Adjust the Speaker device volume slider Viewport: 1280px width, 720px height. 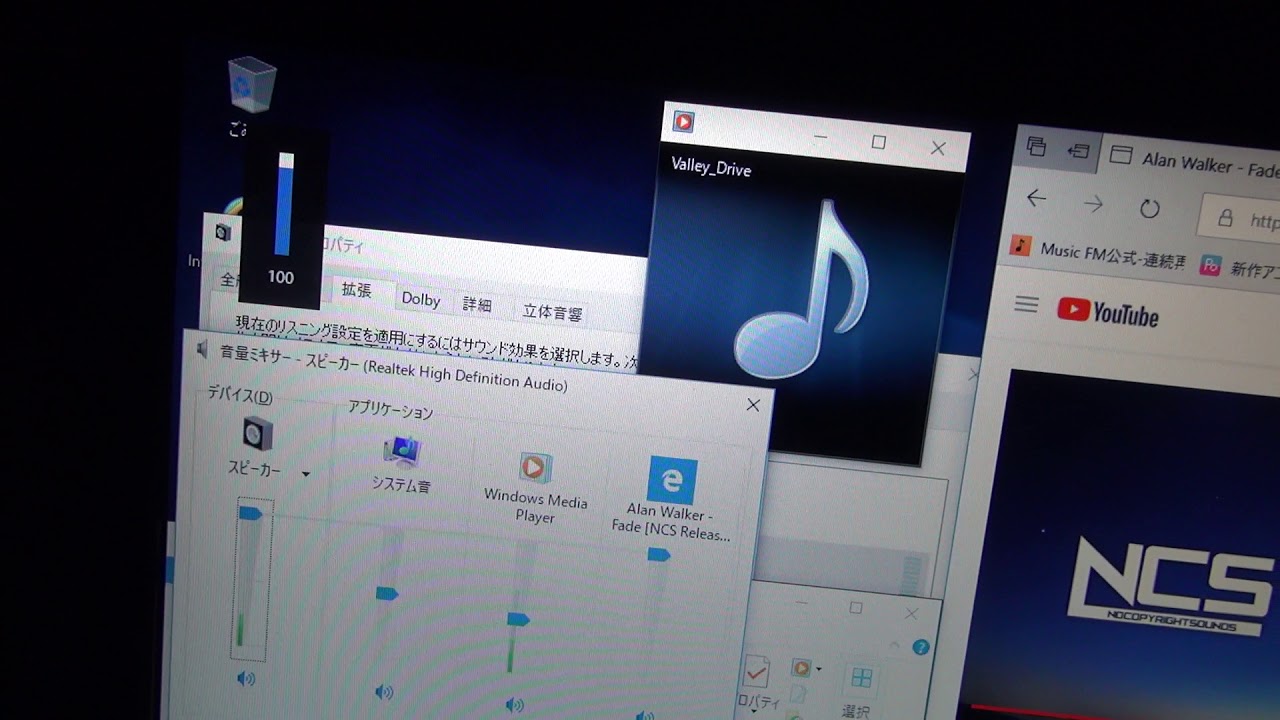coord(250,513)
